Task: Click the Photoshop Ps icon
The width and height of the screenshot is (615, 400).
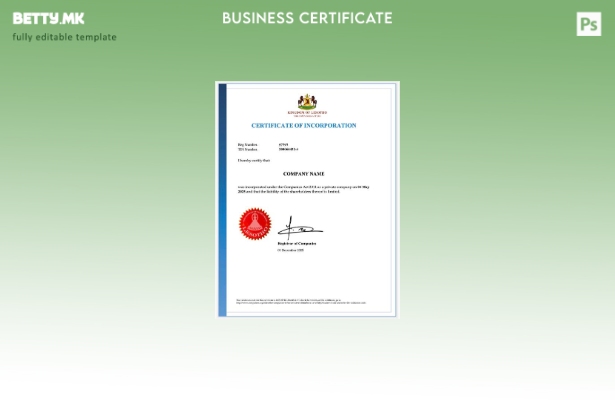Action: (x=589, y=24)
